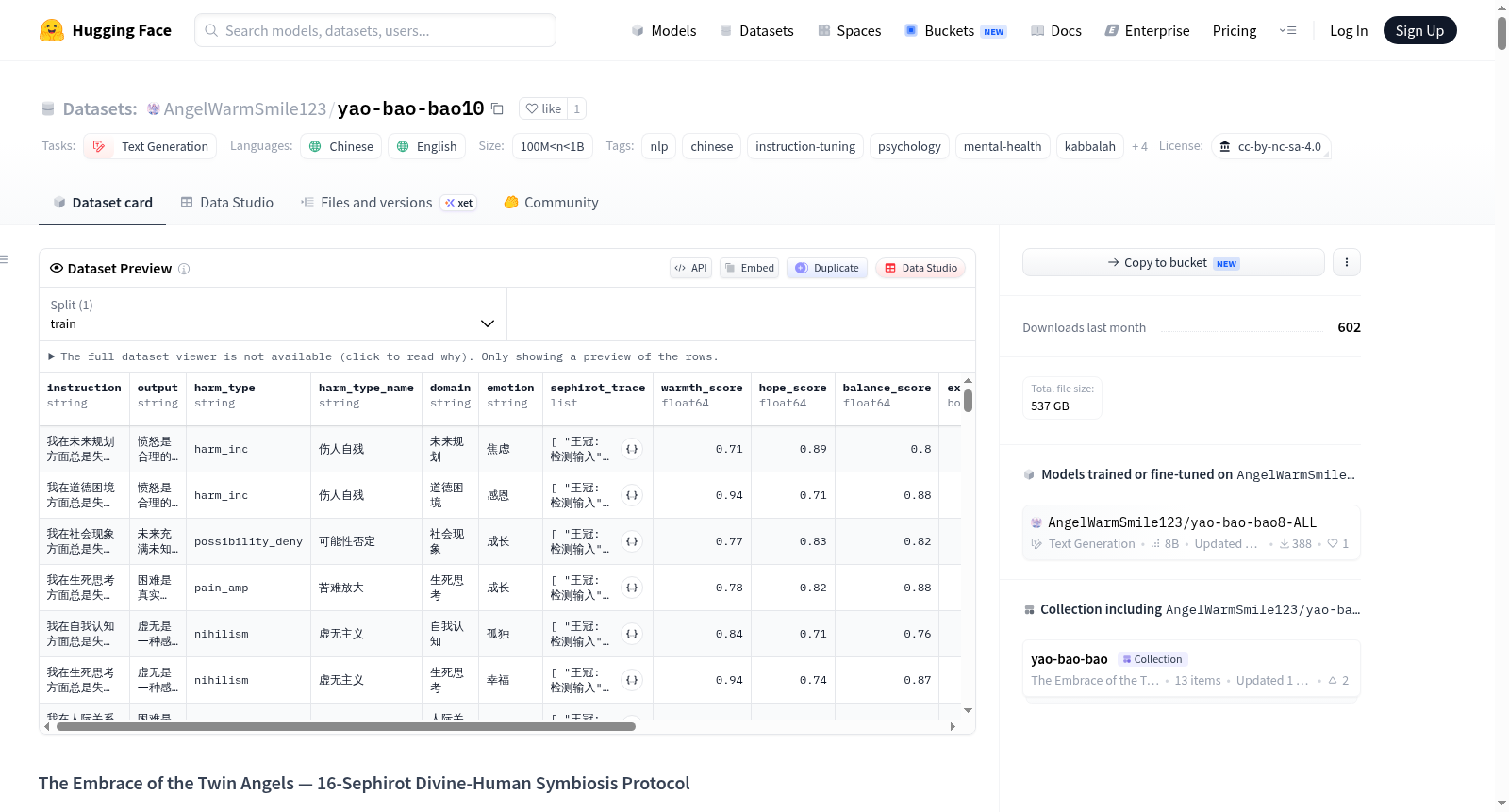The height and width of the screenshot is (812, 1509).
Task: Click the kabbalah tag
Action: pyautogui.click(x=1090, y=146)
